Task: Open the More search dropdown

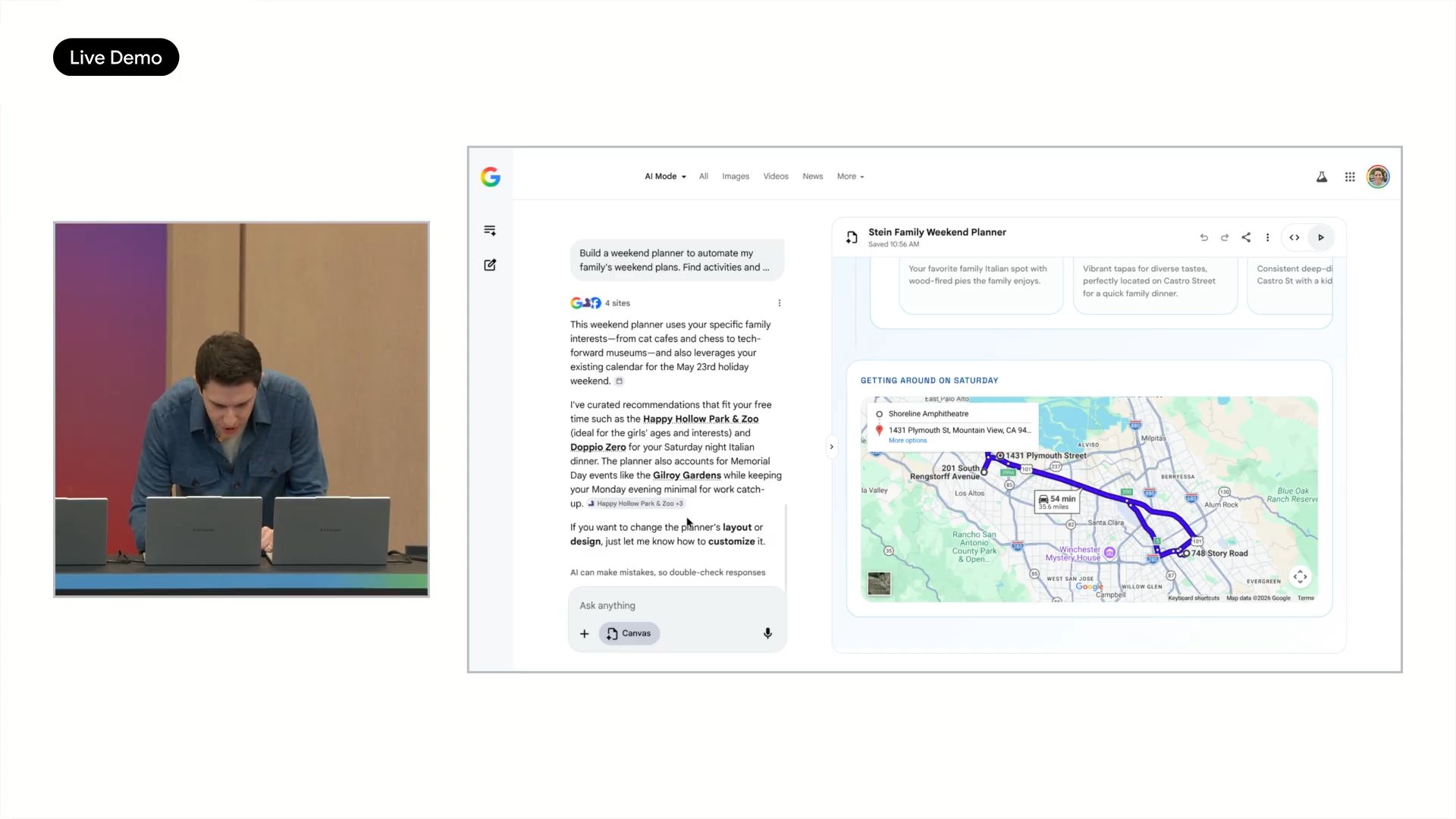Action: click(850, 176)
